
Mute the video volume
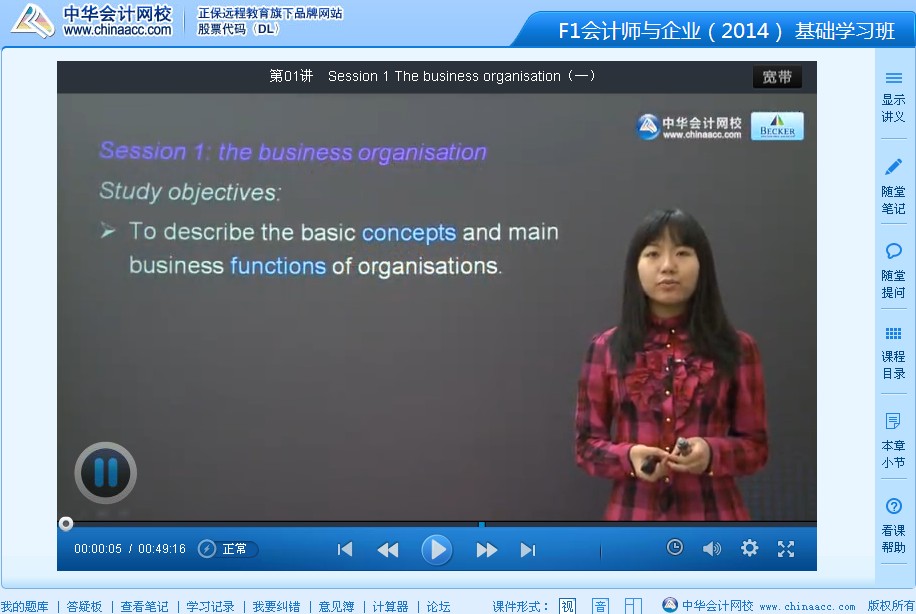click(x=711, y=548)
